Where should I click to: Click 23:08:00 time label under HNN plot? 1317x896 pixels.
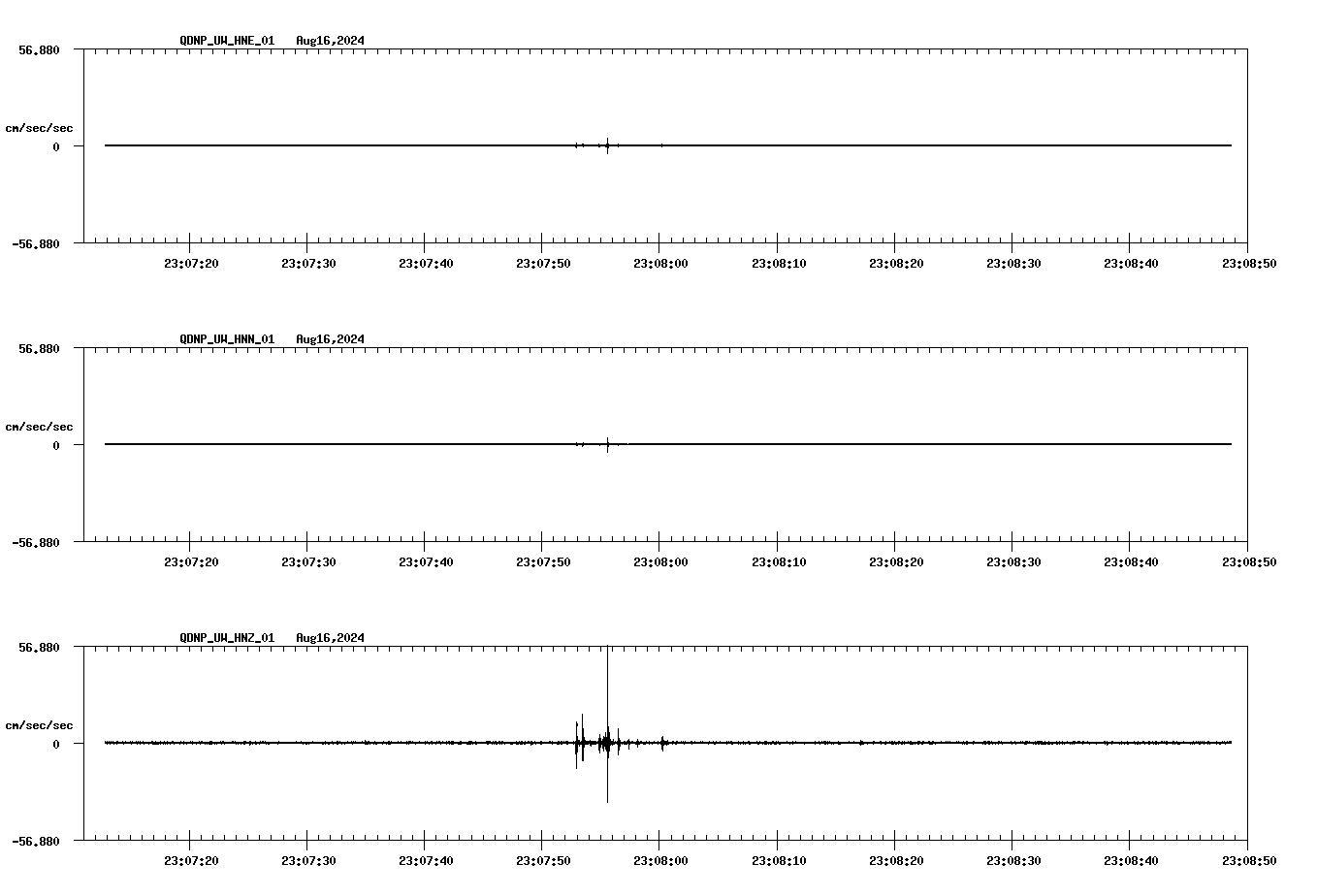point(660,561)
